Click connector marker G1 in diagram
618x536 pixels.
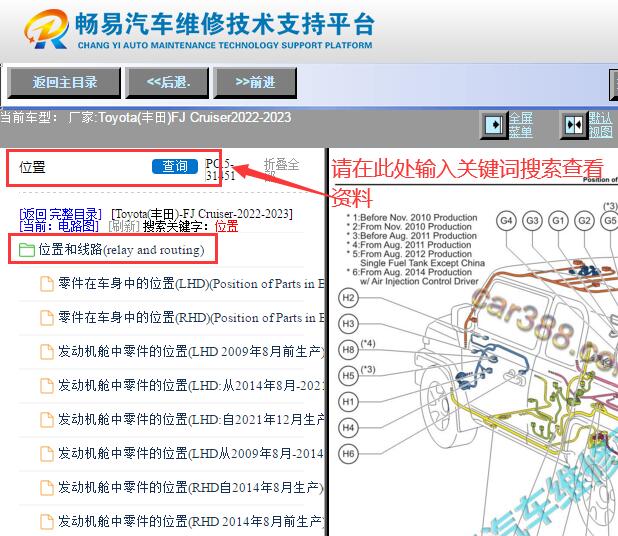[x=558, y=220]
